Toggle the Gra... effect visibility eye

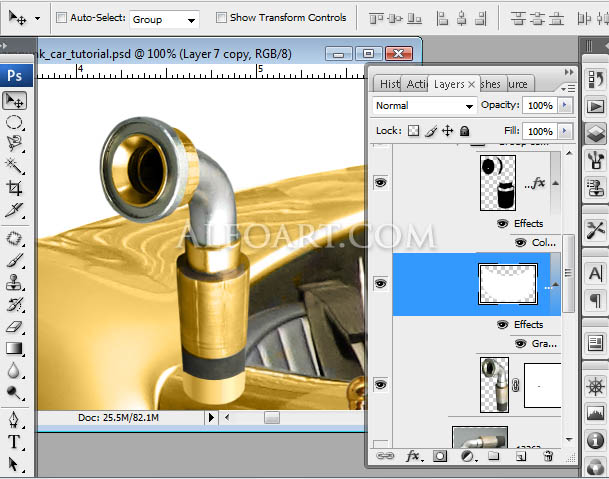pyautogui.click(x=520, y=344)
